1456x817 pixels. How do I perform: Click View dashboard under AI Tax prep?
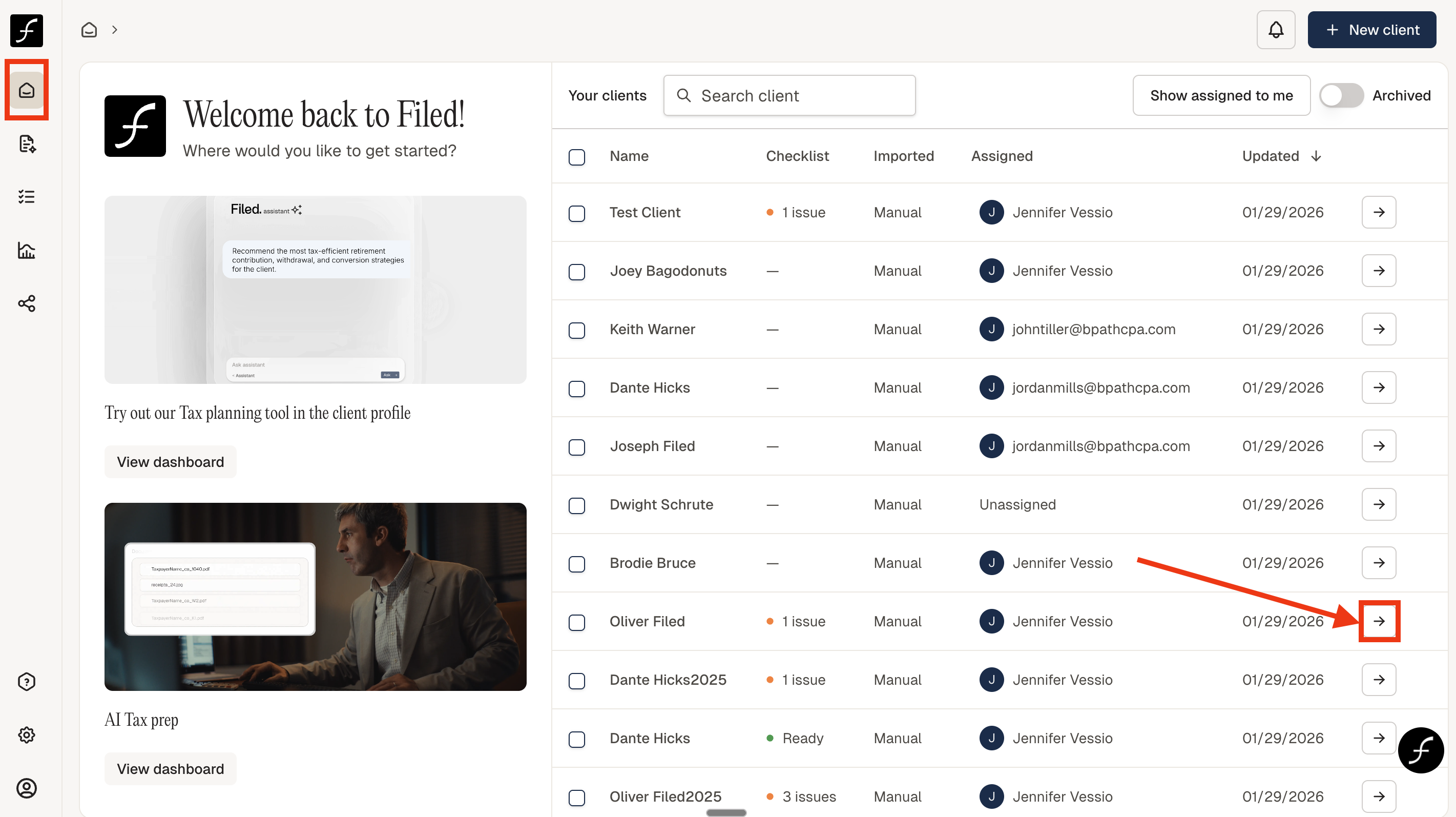click(x=170, y=769)
